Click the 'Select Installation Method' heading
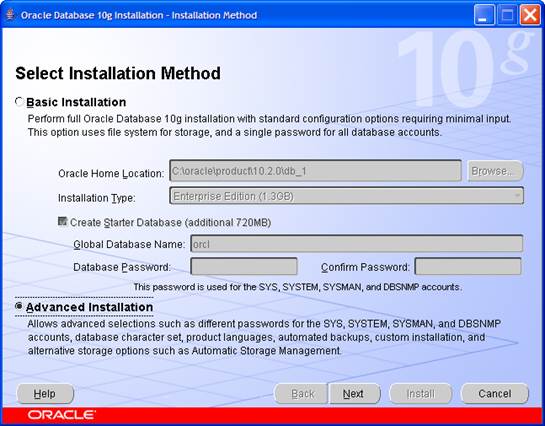Screen dimensions: 545x426 point(118,73)
